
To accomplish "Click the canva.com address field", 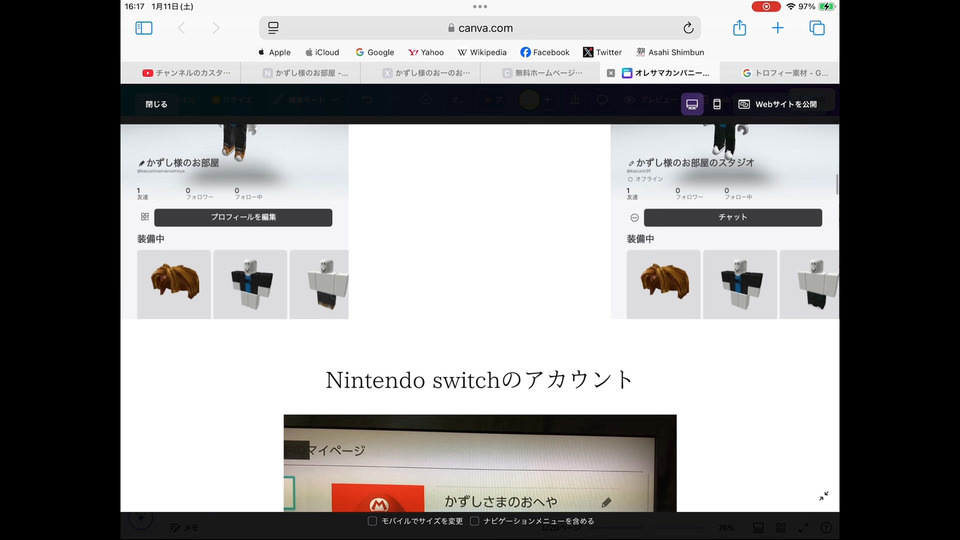I will click(x=480, y=28).
